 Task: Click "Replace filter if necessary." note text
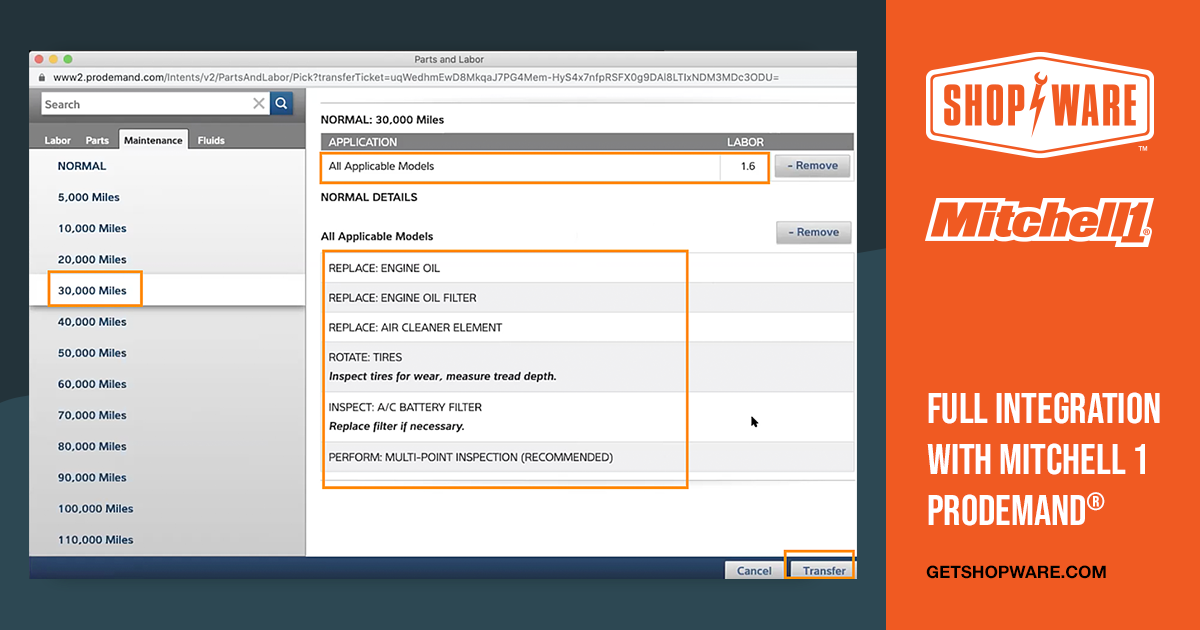397,426
